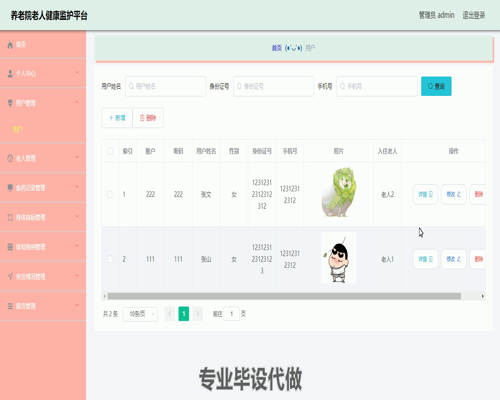Open the cabbage dog photo thumbnail
This screenshot has width=500, height=400.
click(x=339, y=192)
